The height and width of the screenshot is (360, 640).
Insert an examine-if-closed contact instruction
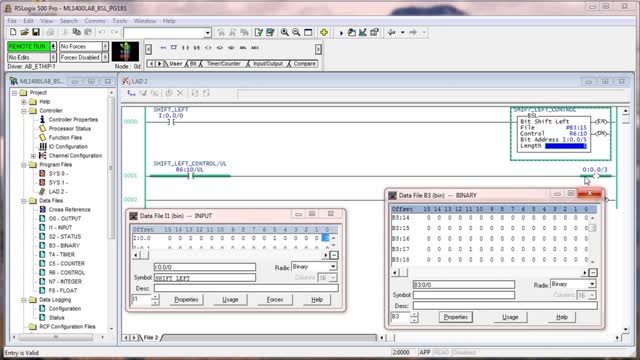pos(185,48)
